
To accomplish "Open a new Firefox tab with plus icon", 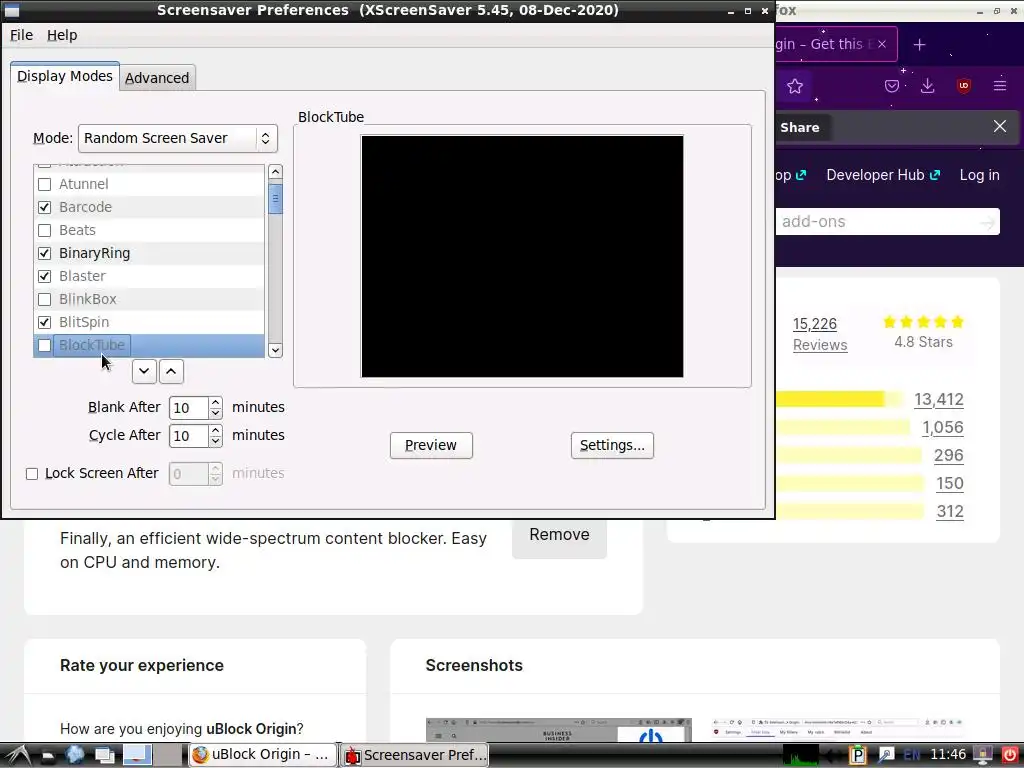I will pyautogui.click(x=920, y=44).
